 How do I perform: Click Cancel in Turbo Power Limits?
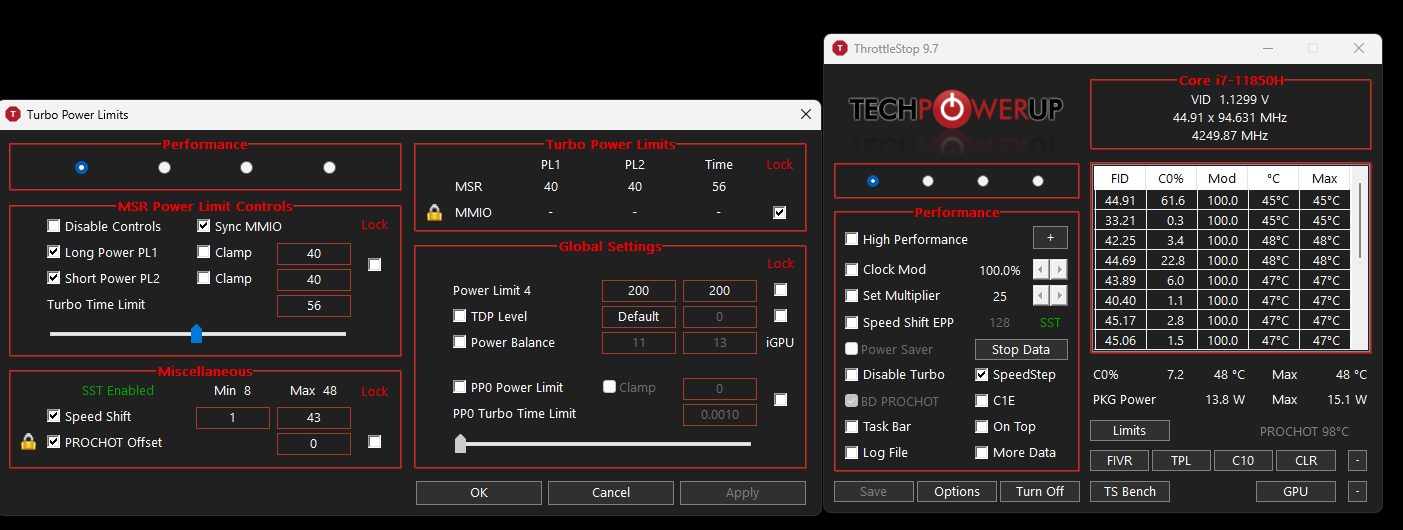coord(611,492)
